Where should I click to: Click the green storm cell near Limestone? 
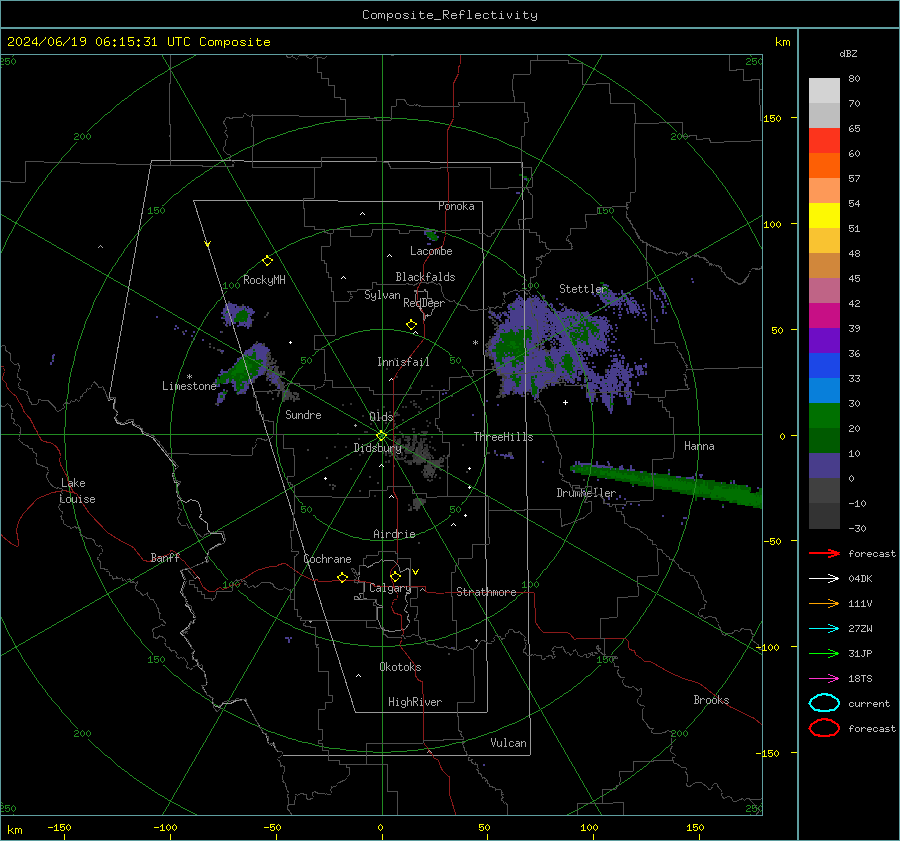[244, 370]
